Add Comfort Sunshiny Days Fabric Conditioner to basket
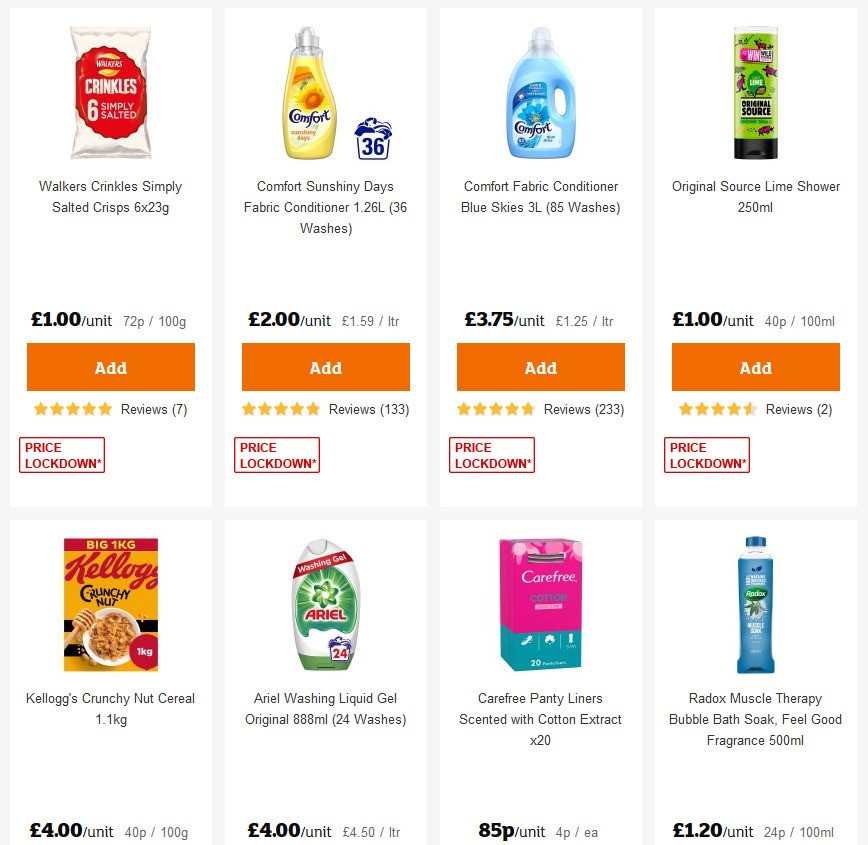868x845 pixels. pyautogui.click(x=325, y=367)
